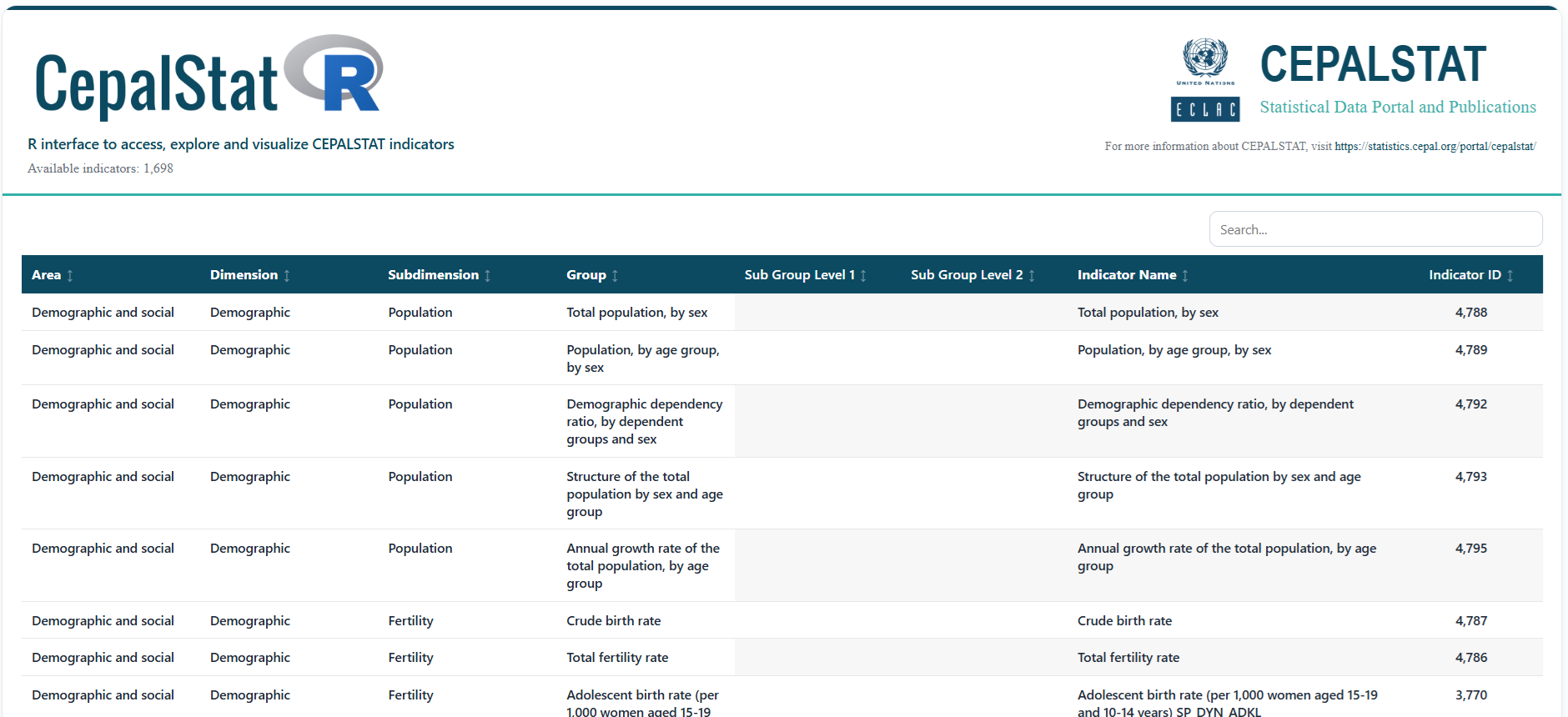The height and width of the screenshot is (717, 1568).
Task: Click Fertility subdimension in Total fertility rate row
Action: click(x=410, y=658)
